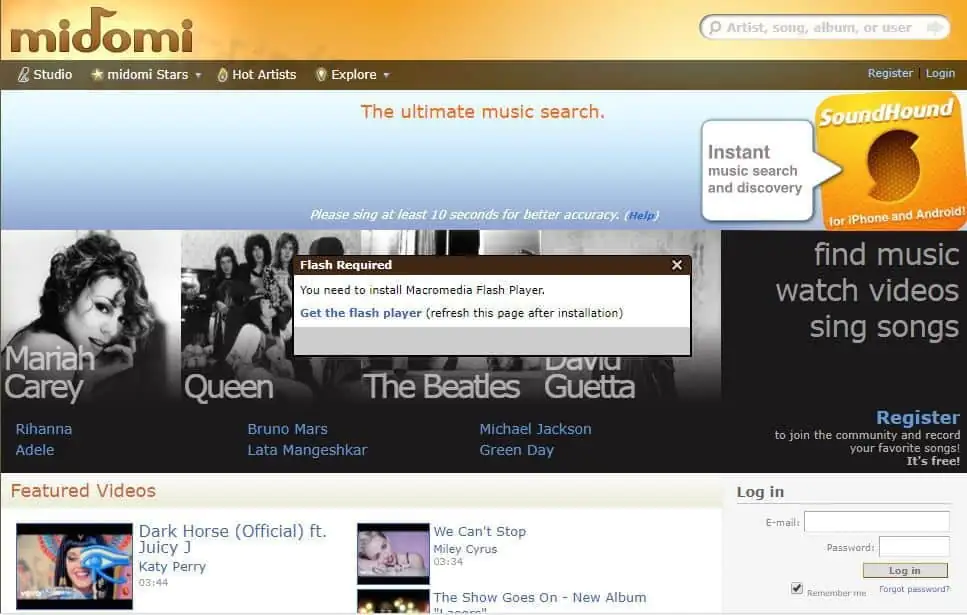The image size is (967, 615).
Task: Open the Michael Jackson artist link
Action: [x=535, y=429]
